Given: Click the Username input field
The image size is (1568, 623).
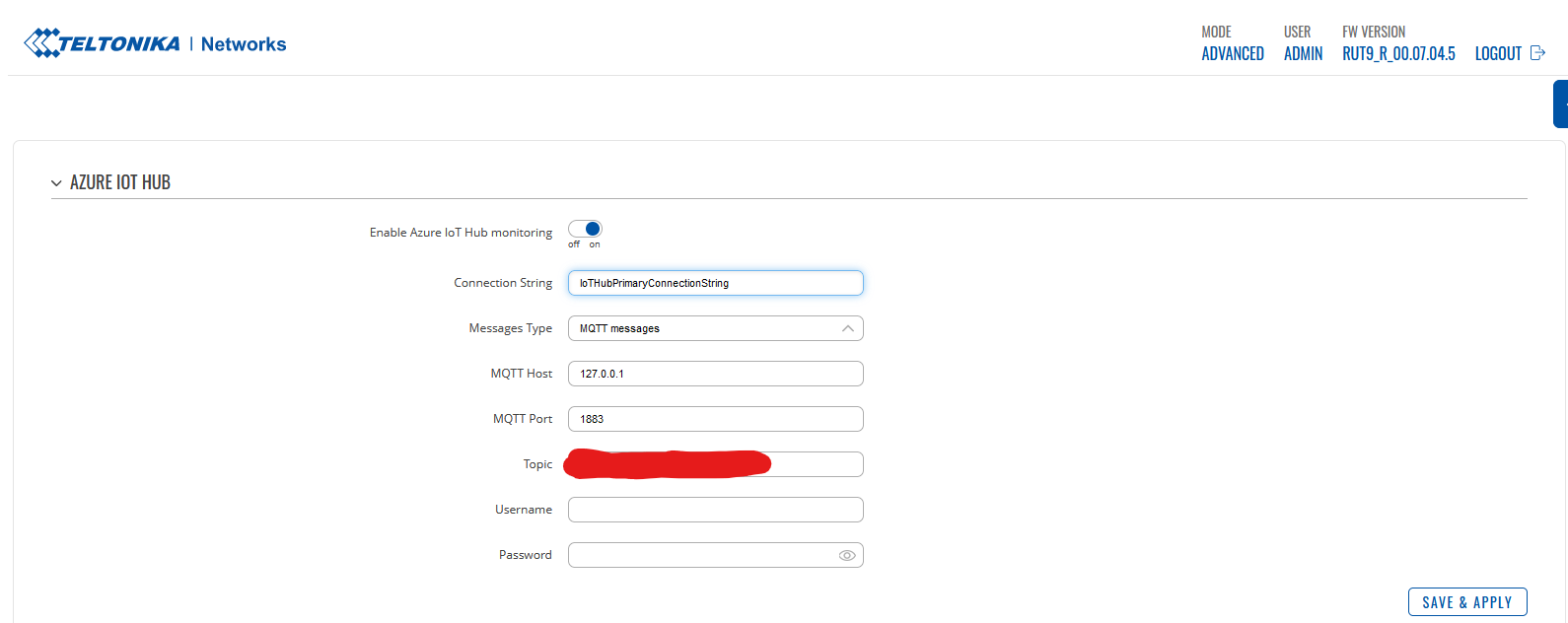Looking at the screenshot, I should 716,510.
